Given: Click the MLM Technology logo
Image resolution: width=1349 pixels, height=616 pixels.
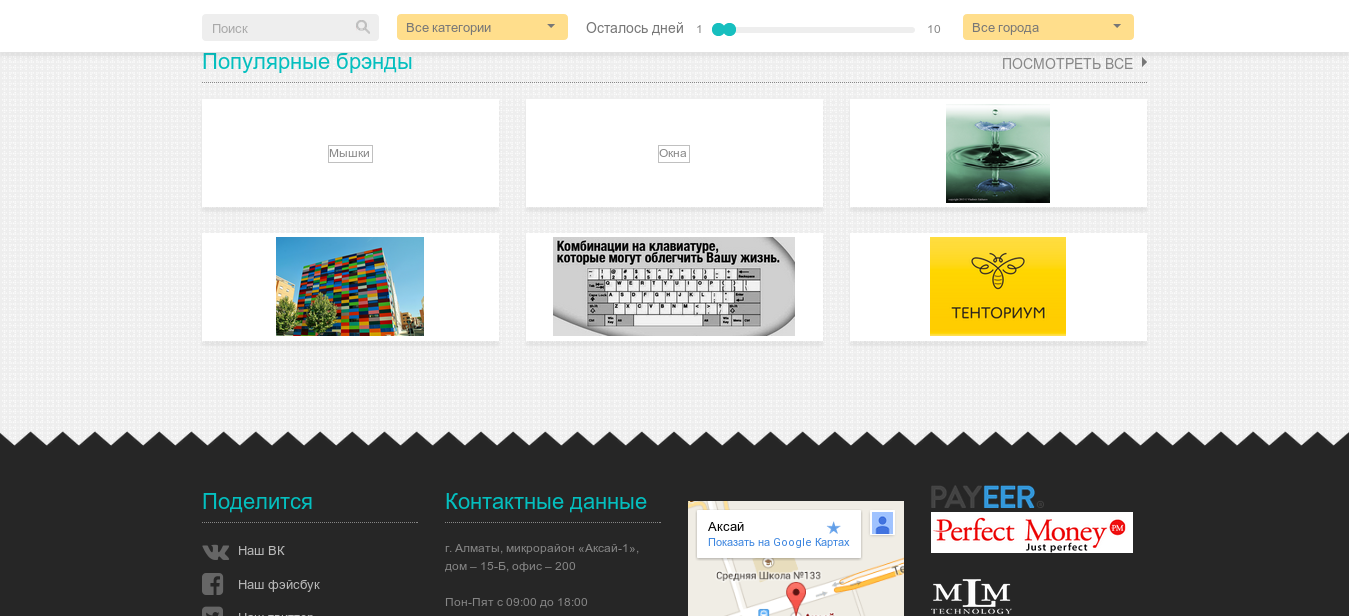Looking at the screenshot, I should tap(971, 597).
